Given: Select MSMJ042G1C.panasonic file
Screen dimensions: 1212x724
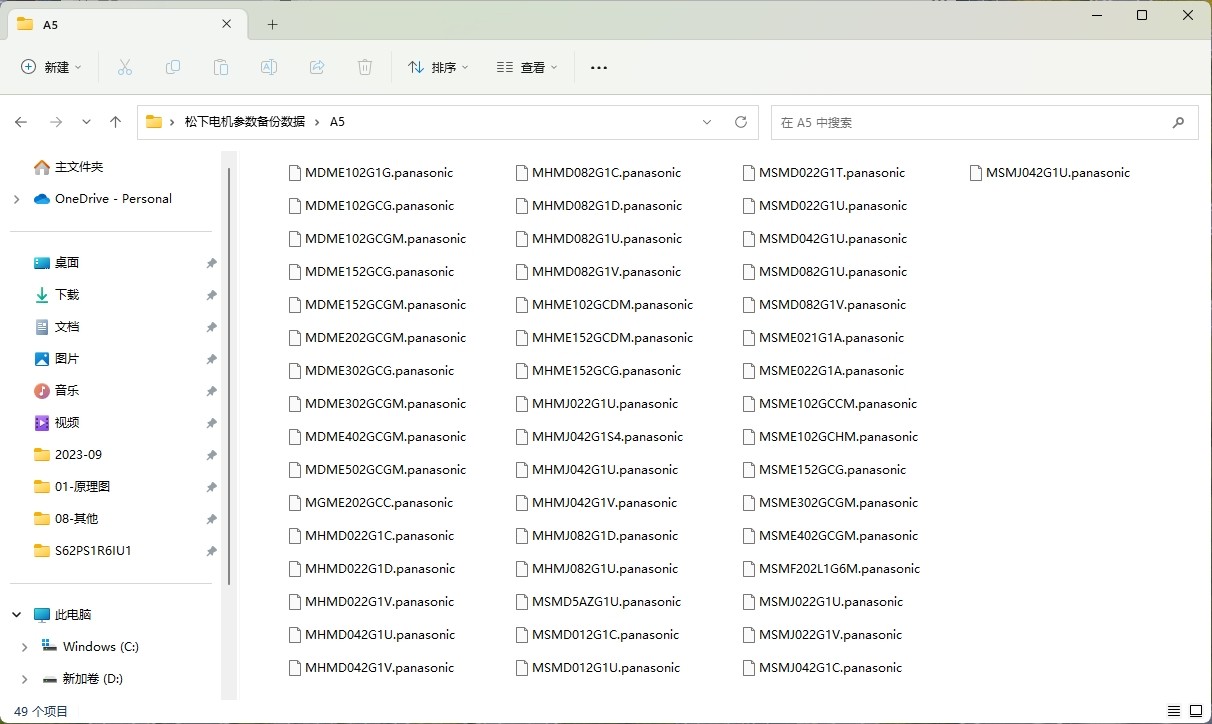Looking at the screenshot, I should pos(822,668).
